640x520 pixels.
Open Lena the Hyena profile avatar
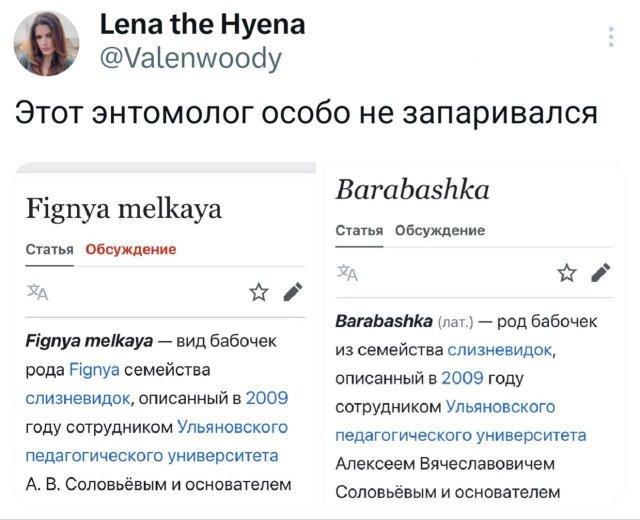click(x=47, y=43)
